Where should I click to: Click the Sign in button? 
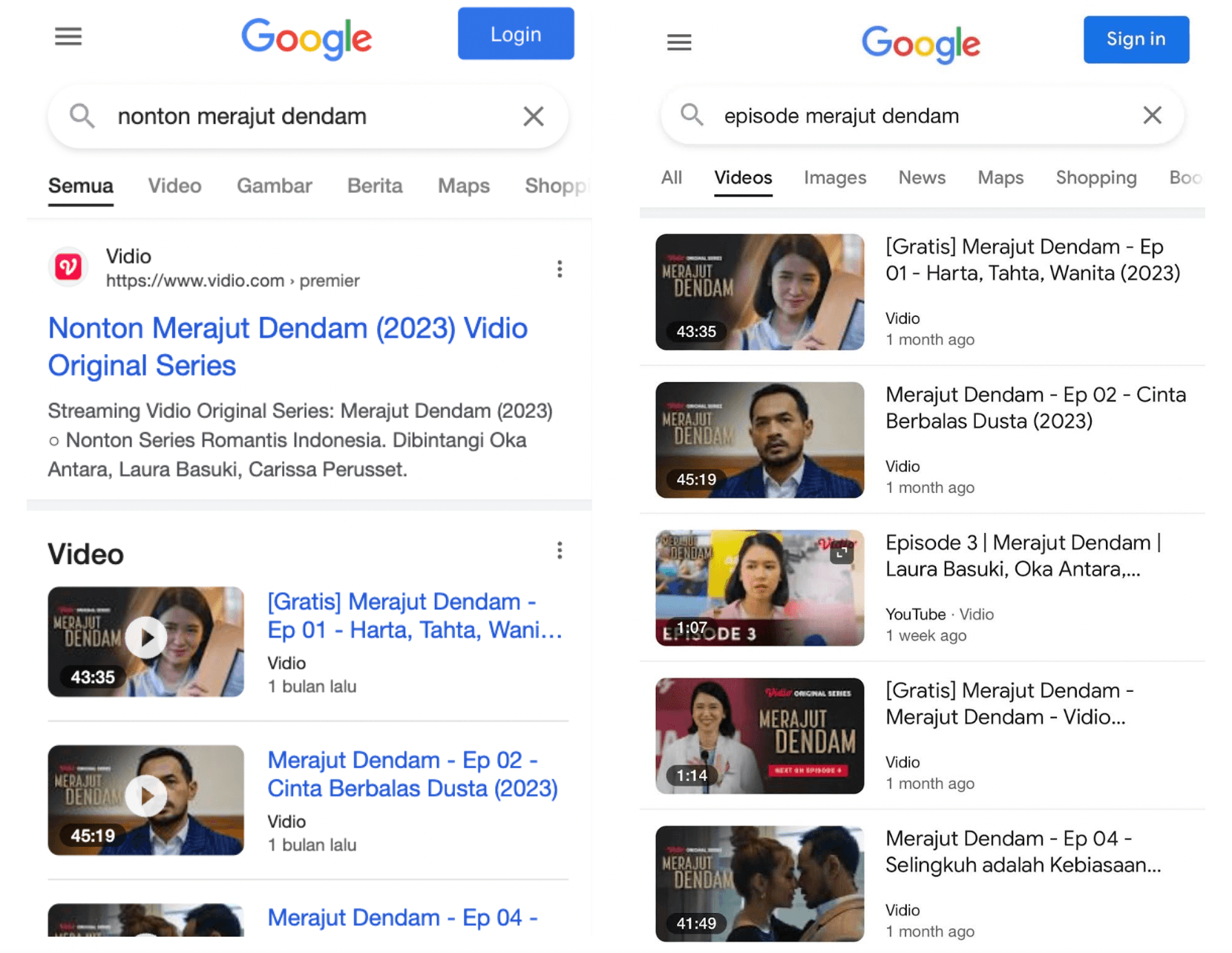coord(1136,39)
